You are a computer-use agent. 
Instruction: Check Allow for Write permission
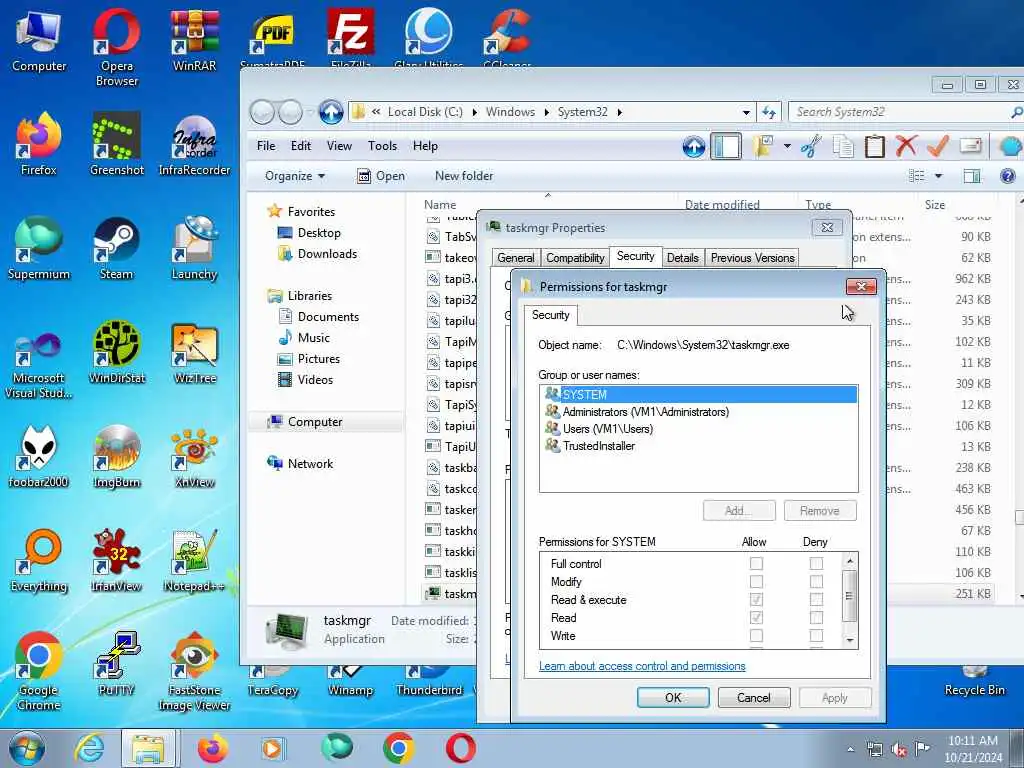[756, 635]
